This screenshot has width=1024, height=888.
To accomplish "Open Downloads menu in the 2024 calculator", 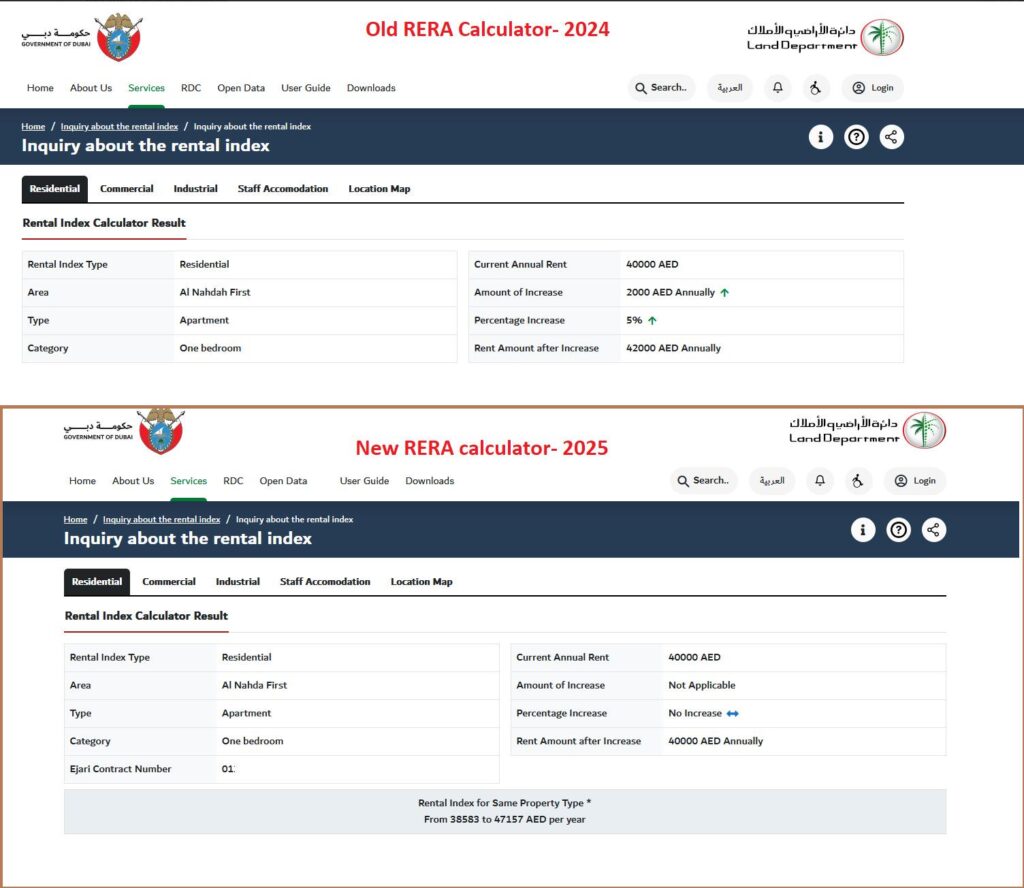I will [x=371, y=87].
